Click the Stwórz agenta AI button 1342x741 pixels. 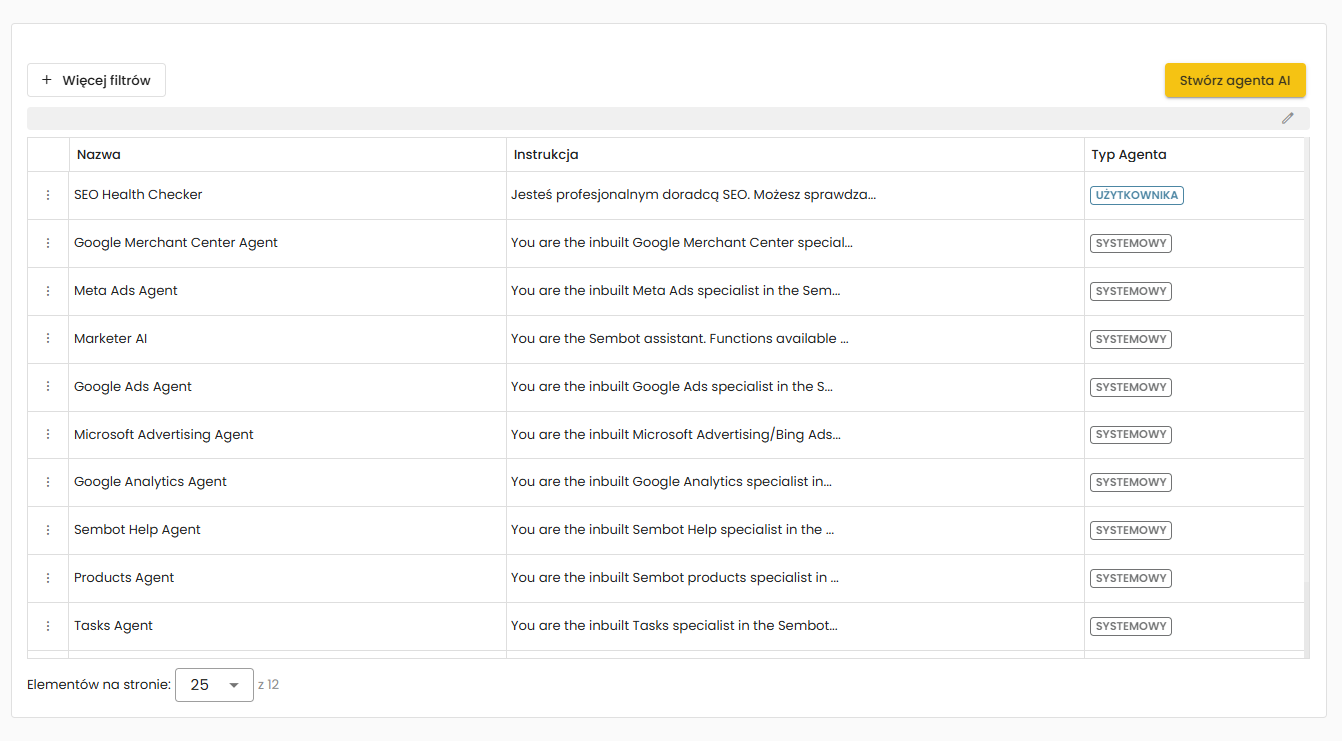pos(1235,81)
